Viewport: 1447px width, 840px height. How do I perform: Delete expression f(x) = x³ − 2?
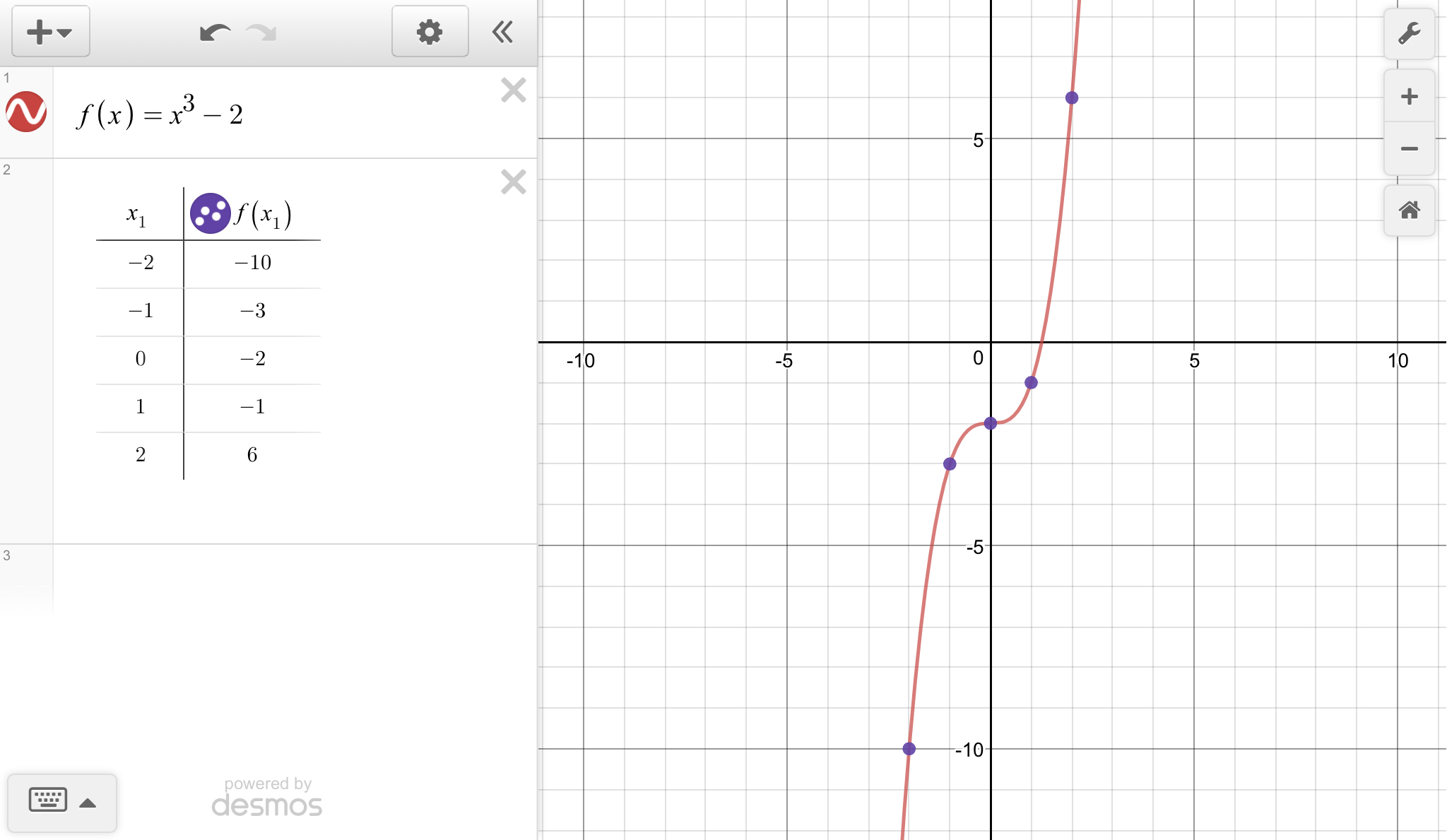click(514, 90)
